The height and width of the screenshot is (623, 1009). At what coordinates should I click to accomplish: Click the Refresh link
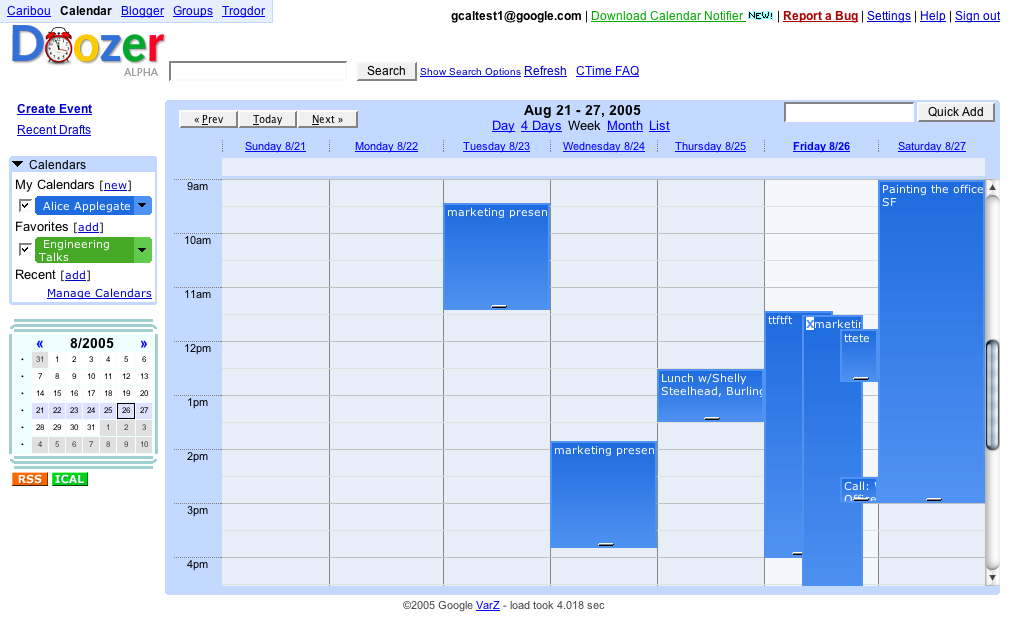point(545,71)
